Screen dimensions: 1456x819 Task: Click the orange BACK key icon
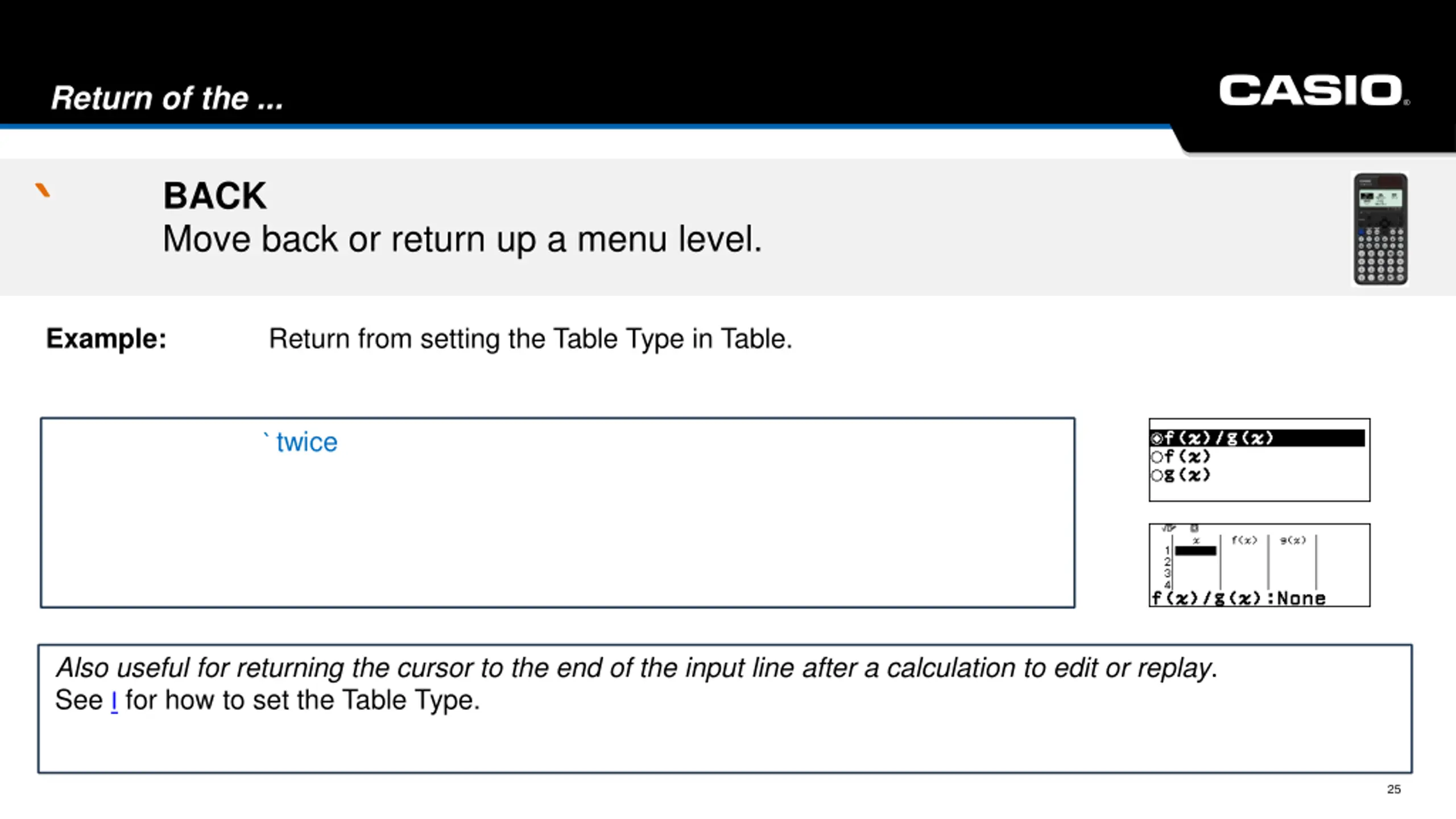43,190
